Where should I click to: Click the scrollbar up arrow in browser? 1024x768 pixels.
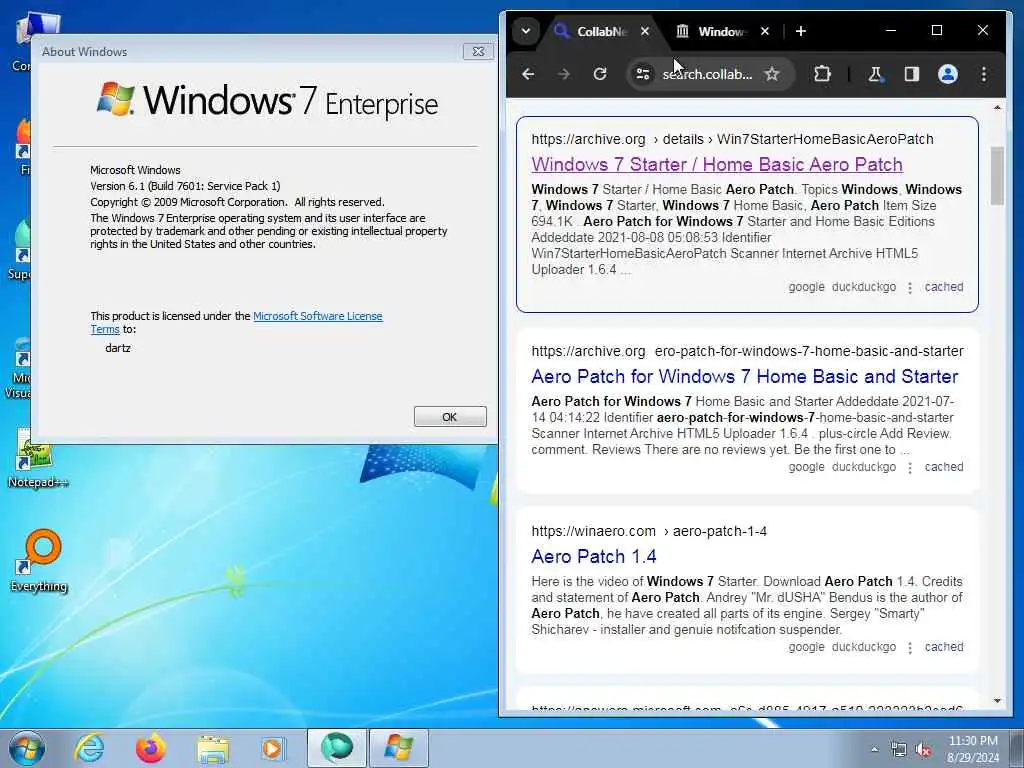click(x=997, y=107)
